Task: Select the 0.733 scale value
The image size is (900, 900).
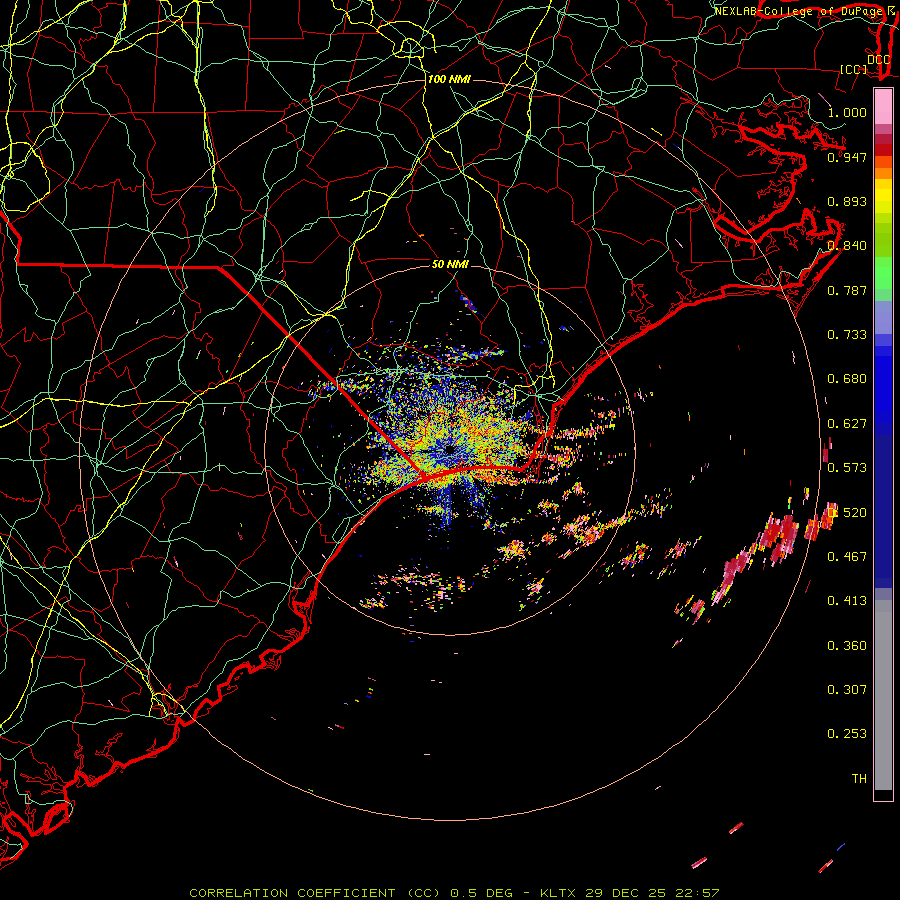Action: point(847,334)
